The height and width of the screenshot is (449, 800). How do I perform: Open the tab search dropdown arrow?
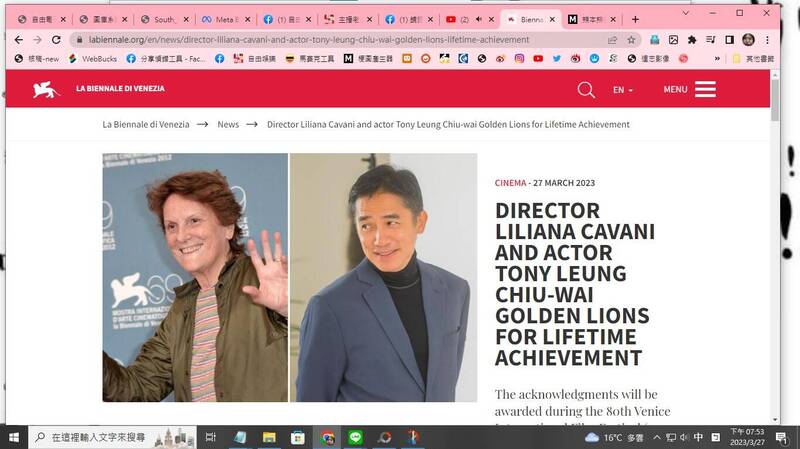point(686,13)
